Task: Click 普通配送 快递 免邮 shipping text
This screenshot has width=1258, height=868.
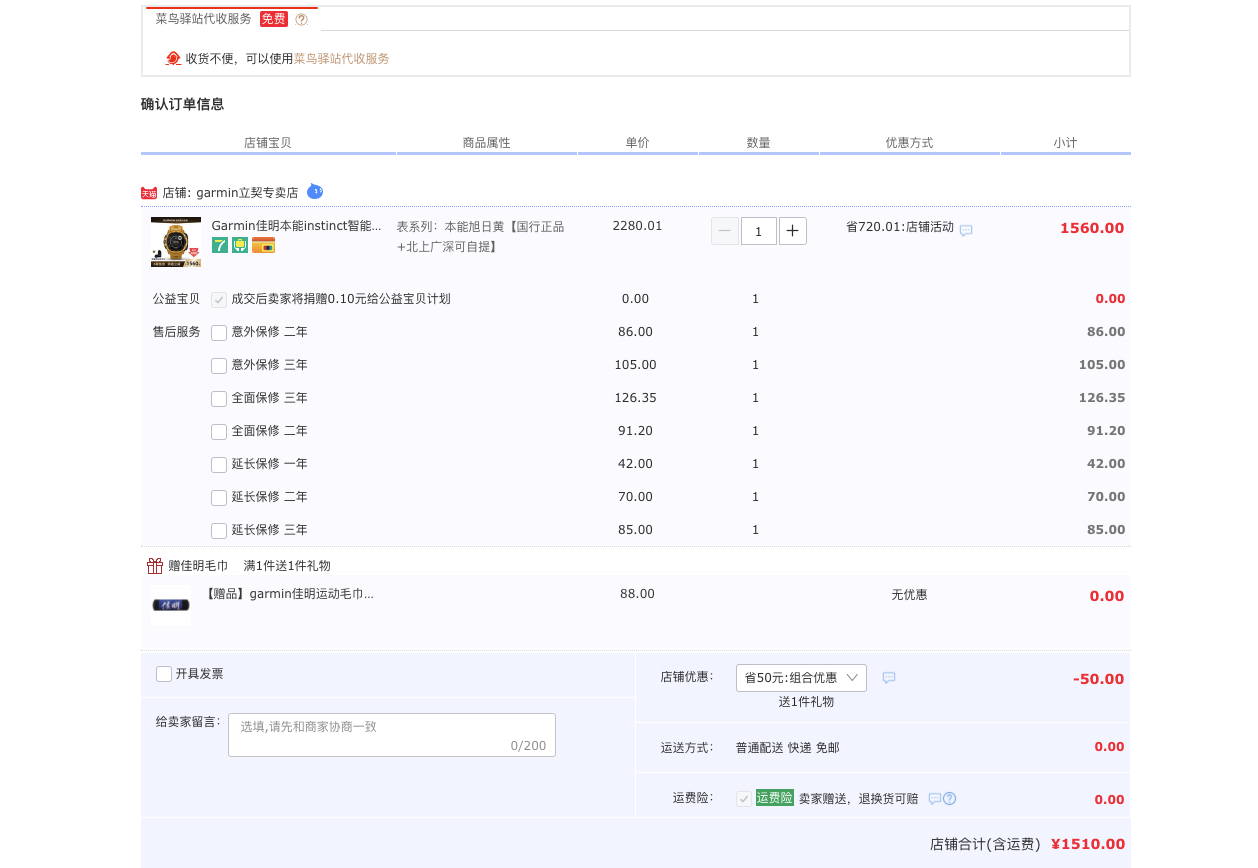Action: (788, 748)
